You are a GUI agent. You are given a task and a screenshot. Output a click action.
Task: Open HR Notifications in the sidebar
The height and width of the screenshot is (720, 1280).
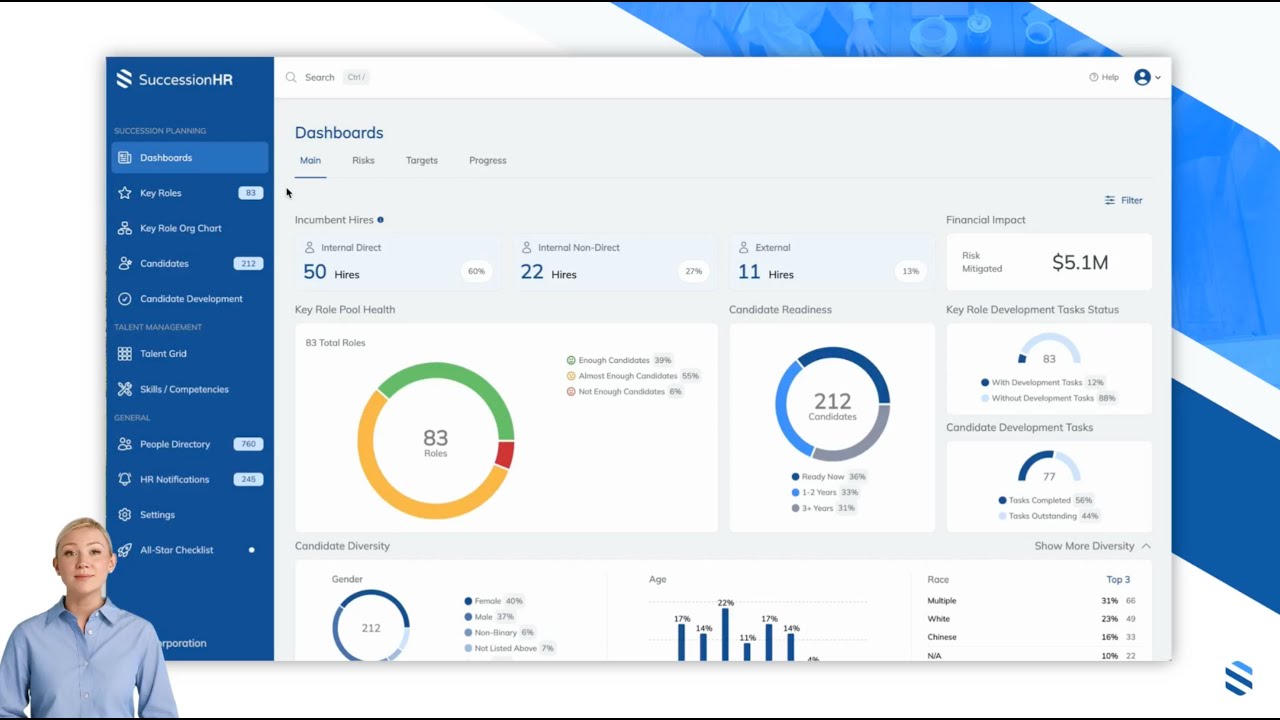tap(190, 480)
